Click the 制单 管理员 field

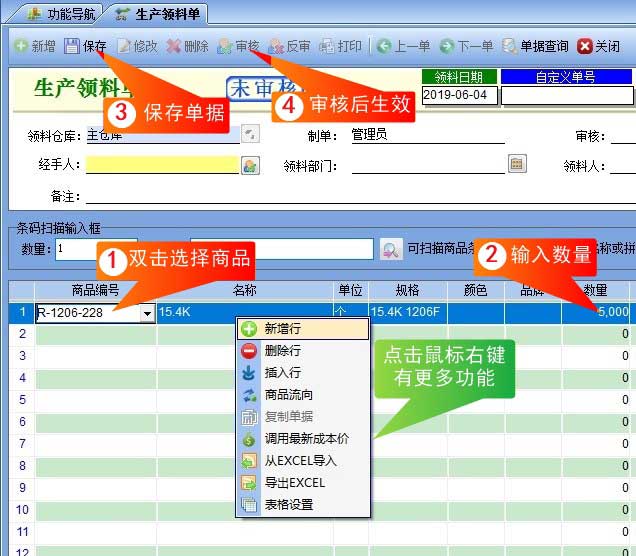tap(428, 135)
